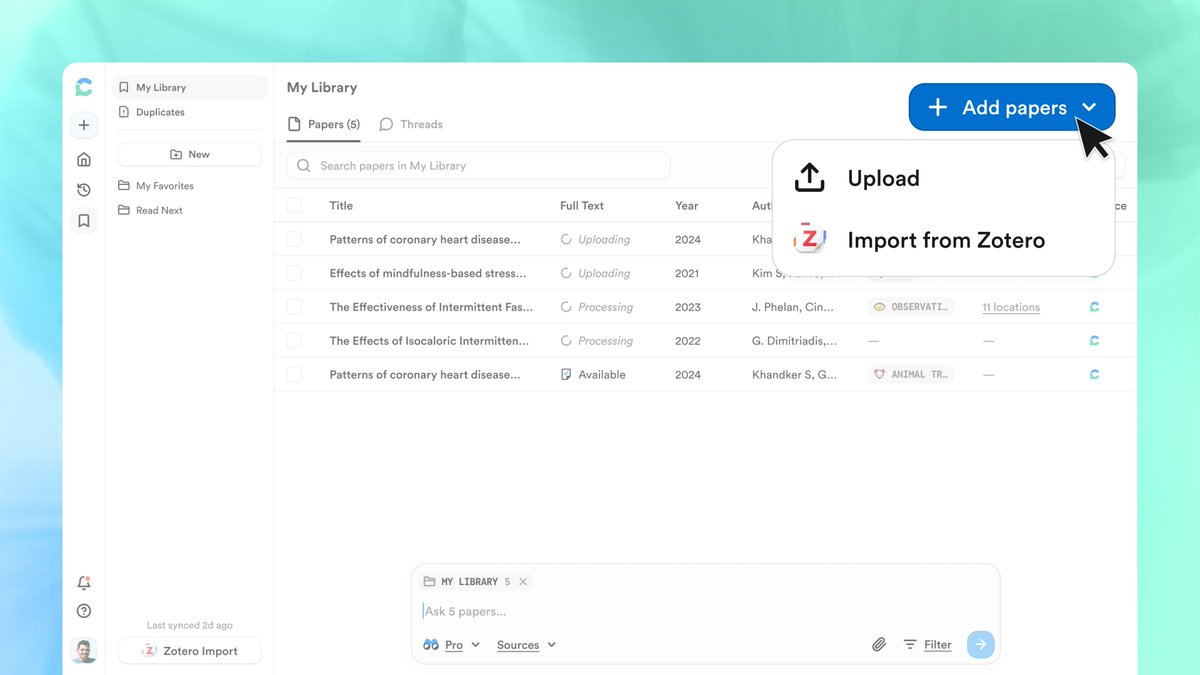Viewport: 1200px width, 675px height.
Task: Click the Consensus source icon in Intermittent Fas row
Action: [1094, 307]
